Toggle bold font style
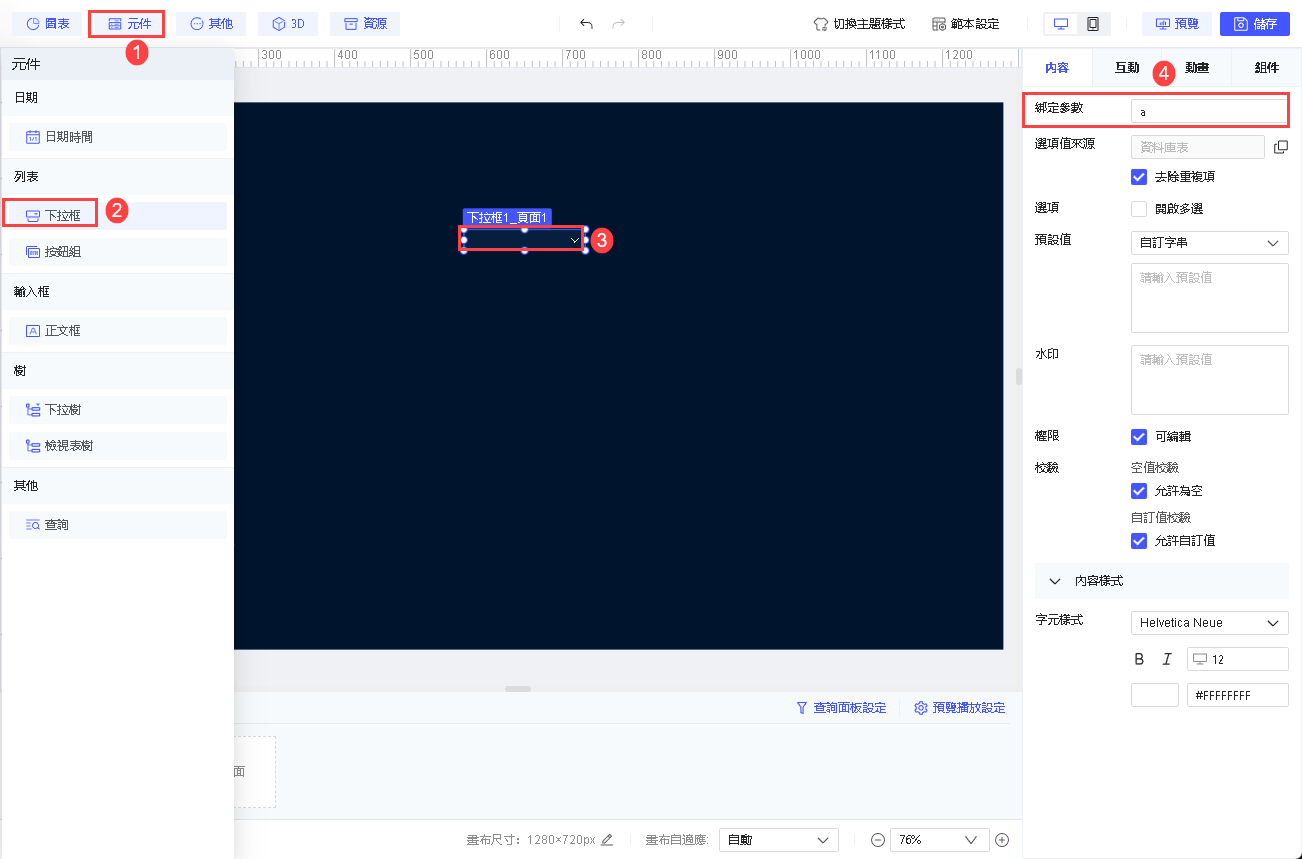 [1139, 659]
